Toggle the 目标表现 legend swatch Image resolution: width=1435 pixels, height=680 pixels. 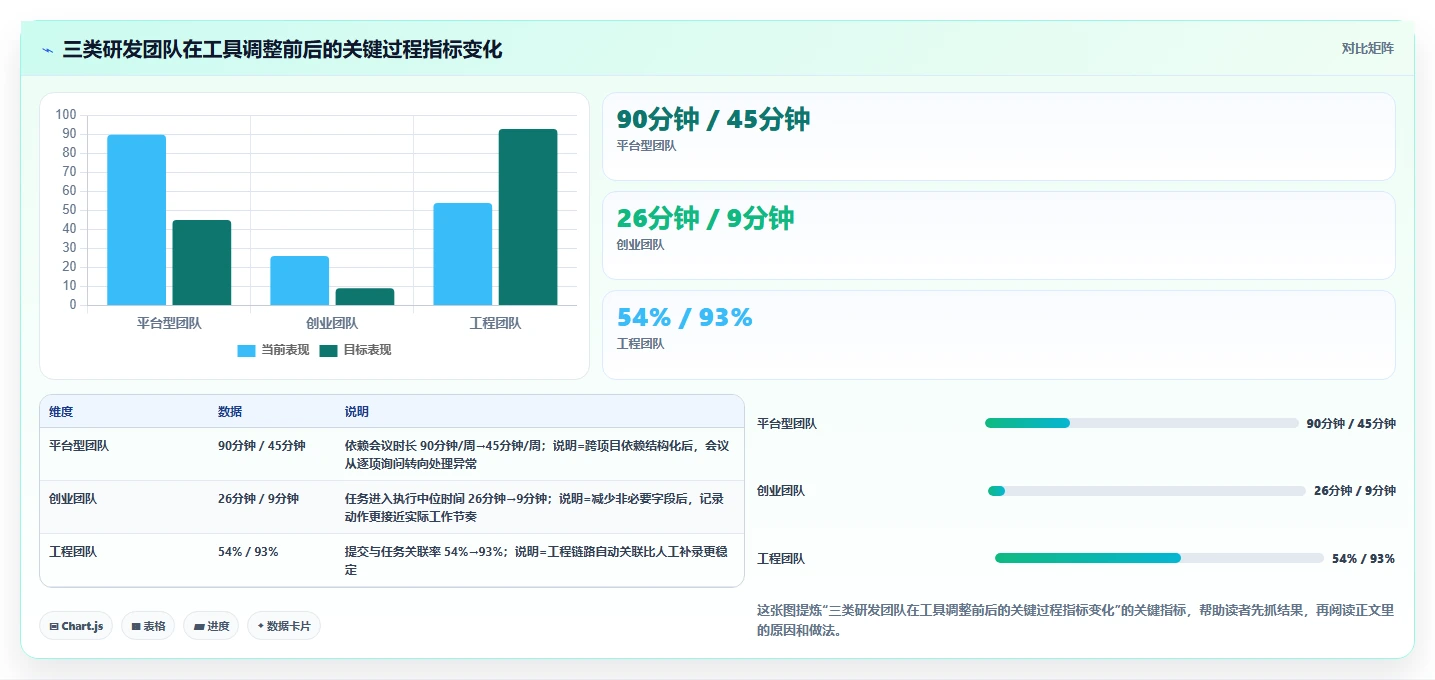[328, 350]
